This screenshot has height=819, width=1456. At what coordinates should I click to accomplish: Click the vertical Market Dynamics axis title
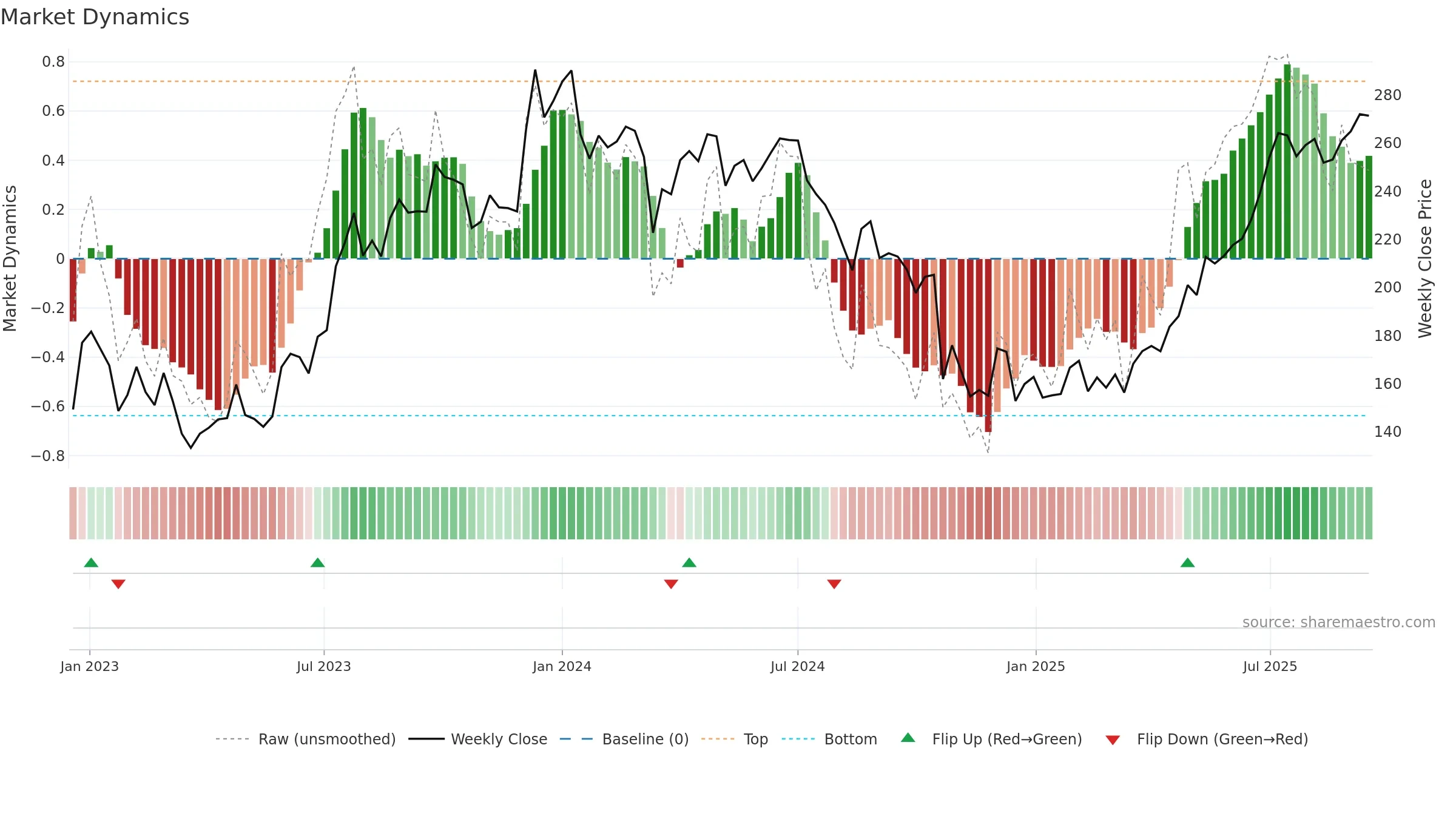[x=10, y=258]
